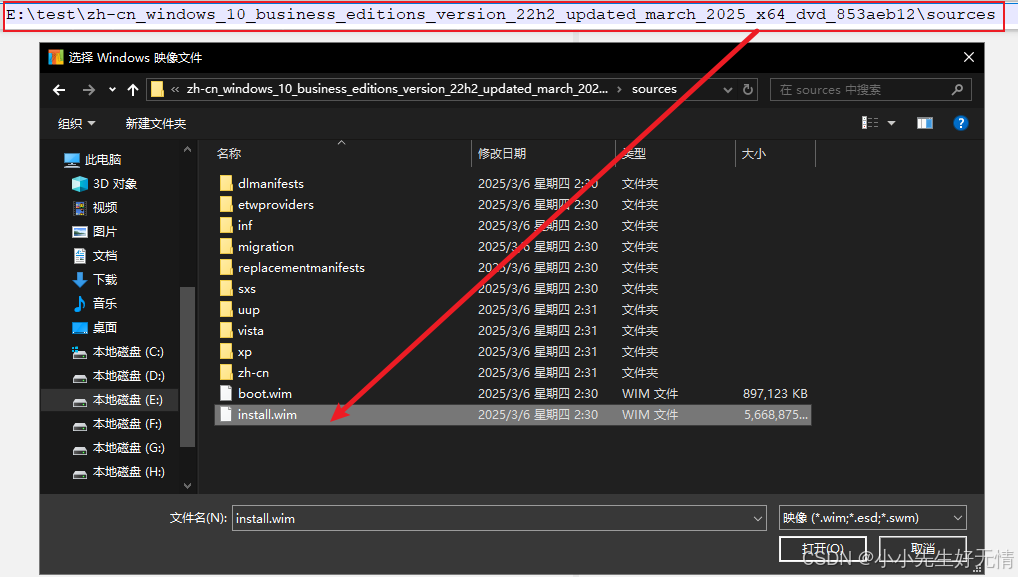This screenshot has height=577, width=1018.
Task: Go up one folder level
Action: click(x=133, y=89)
